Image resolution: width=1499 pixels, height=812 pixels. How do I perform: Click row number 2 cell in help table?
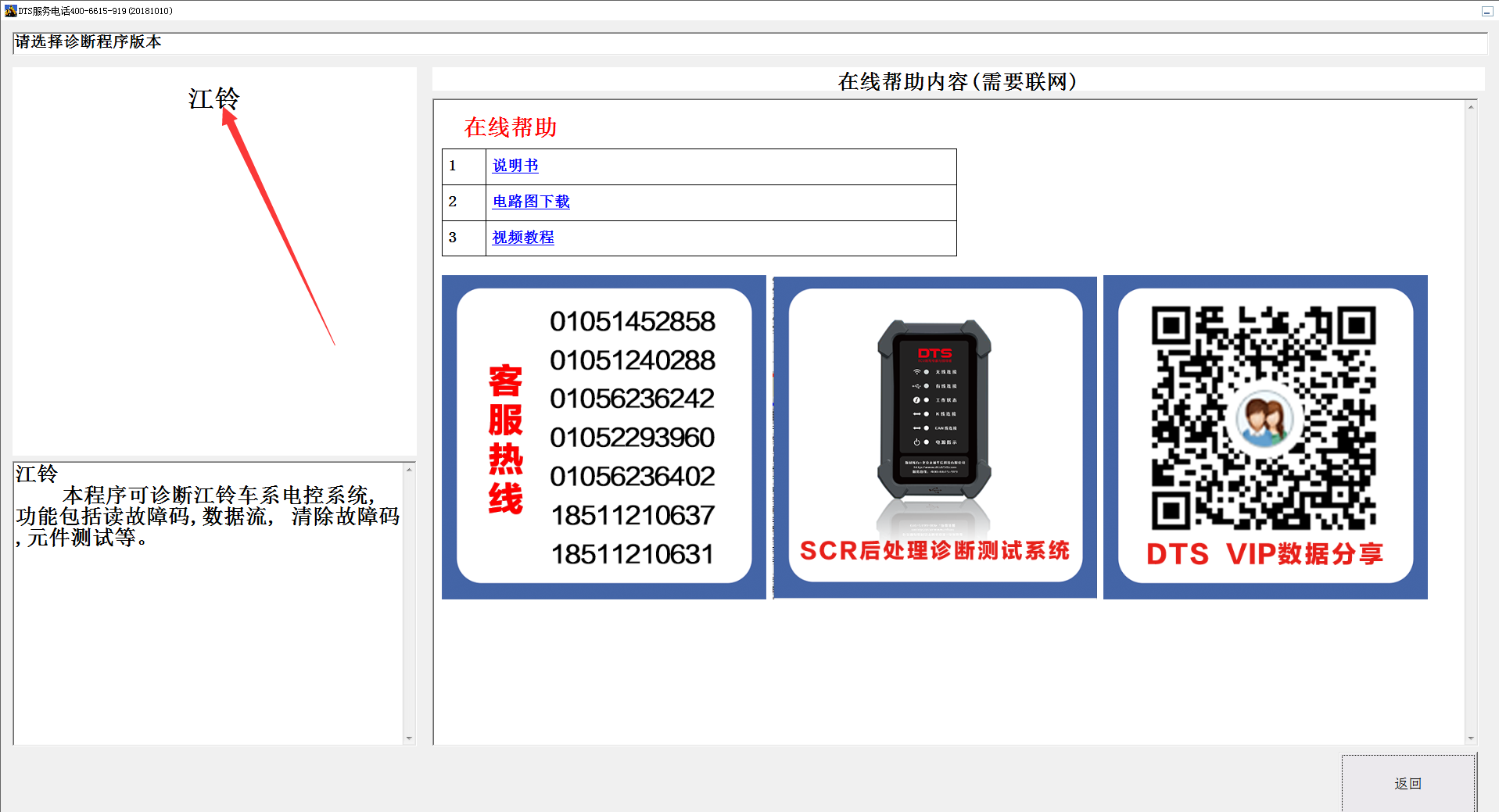pos(464,202)
